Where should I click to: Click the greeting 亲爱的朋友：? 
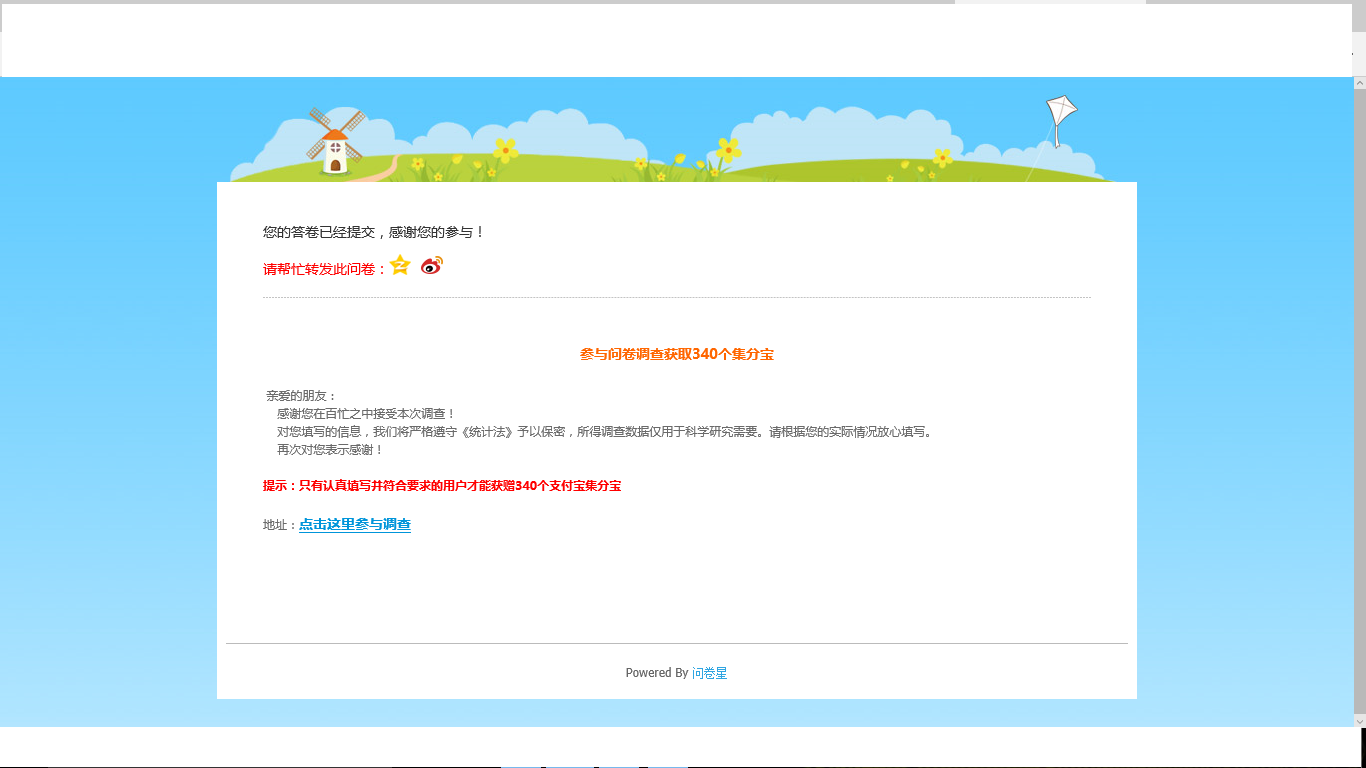pos(302,396)
